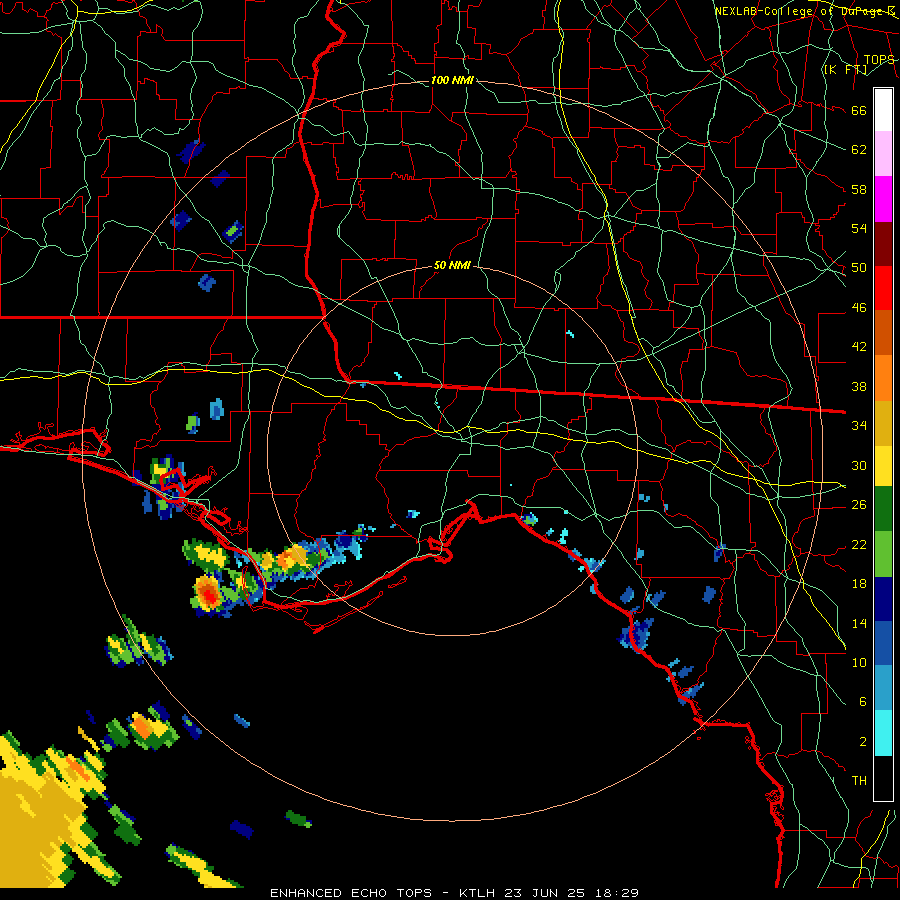This screenshot has width=900, height=900.
Task: Click the 'TOPS' legend title
Action: (879, 59)
